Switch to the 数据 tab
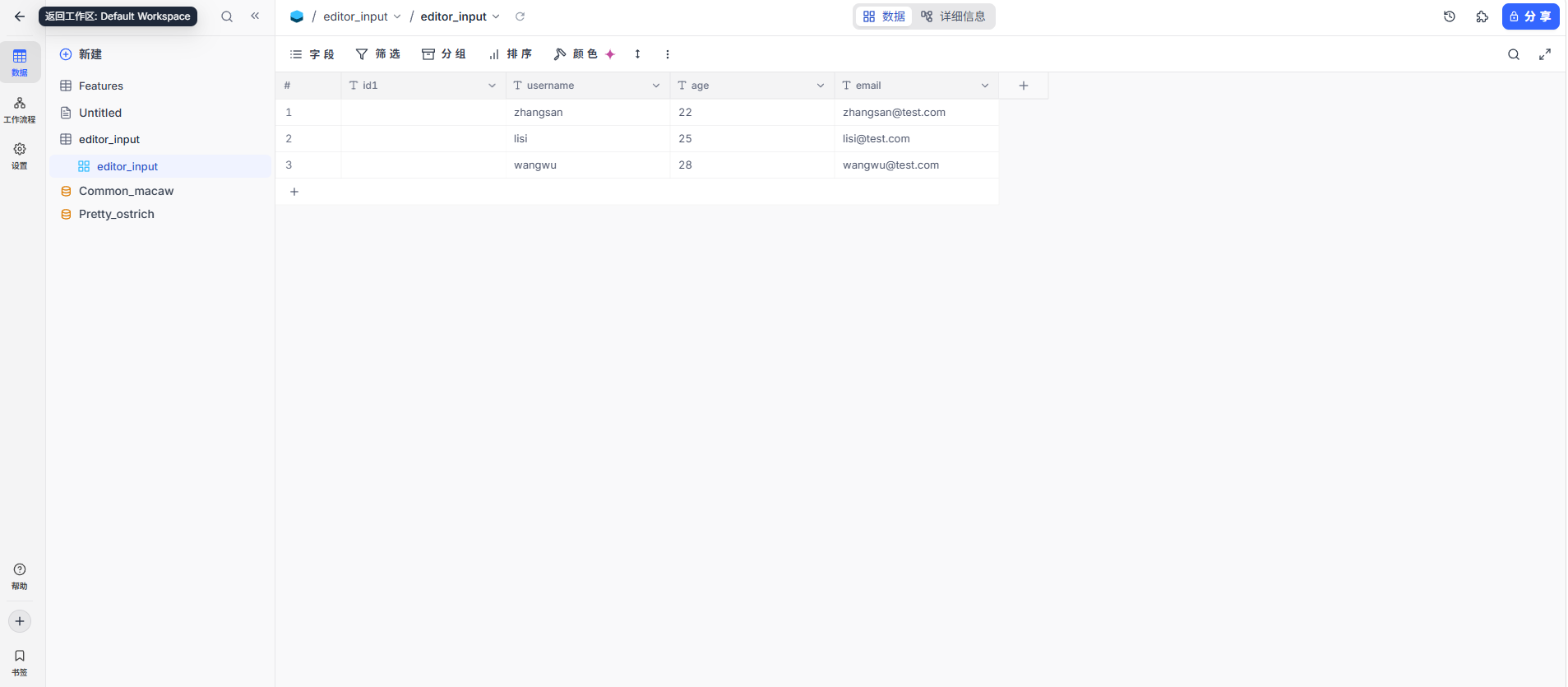Viewport: 1568px width, 687px height. [884, 16]
